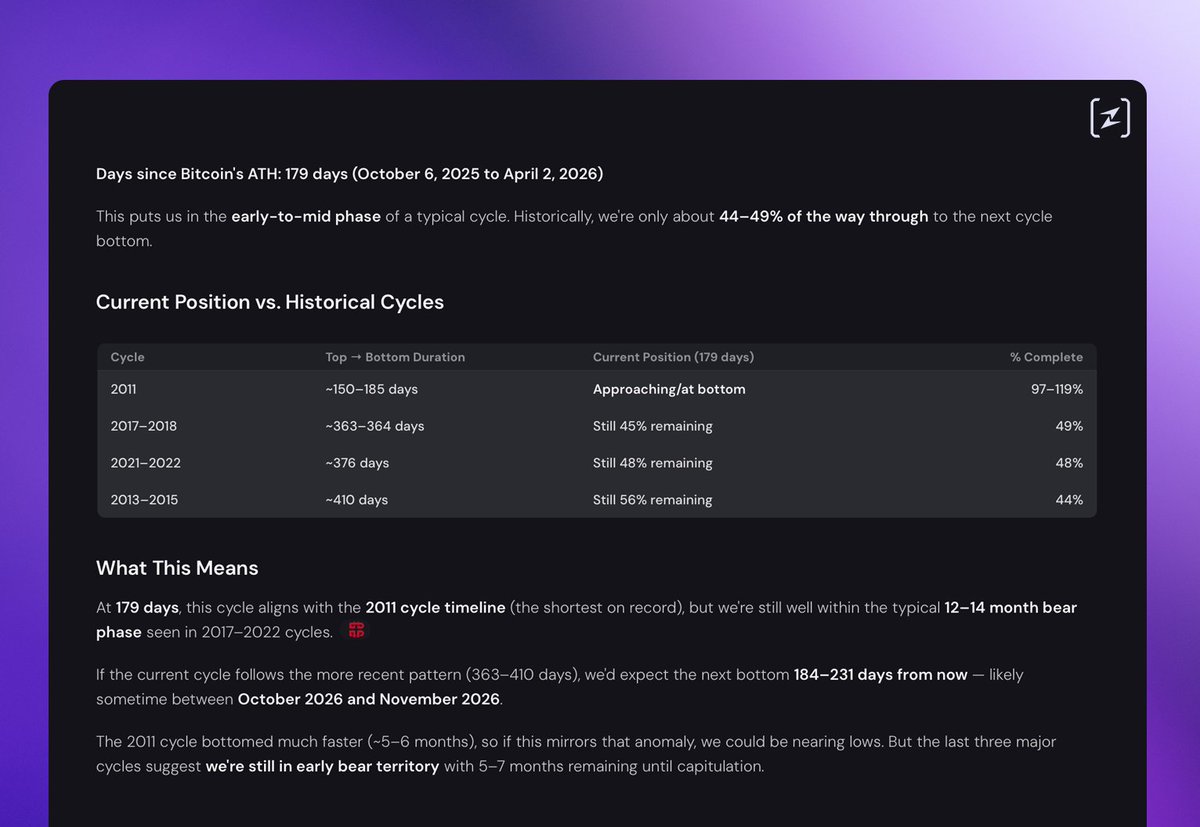
Task: Click the 184–231 days from now text
Action: pos(880,675)
